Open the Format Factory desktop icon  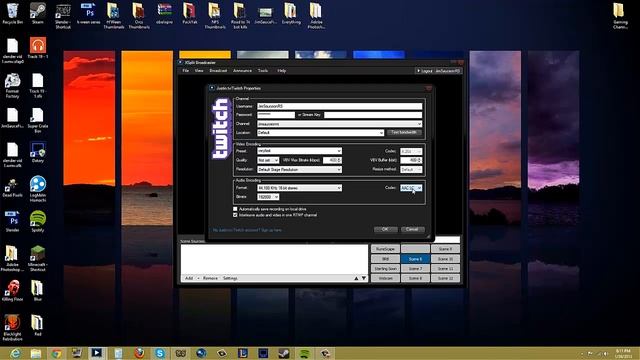pyautogui.click(x=12, y=86)
